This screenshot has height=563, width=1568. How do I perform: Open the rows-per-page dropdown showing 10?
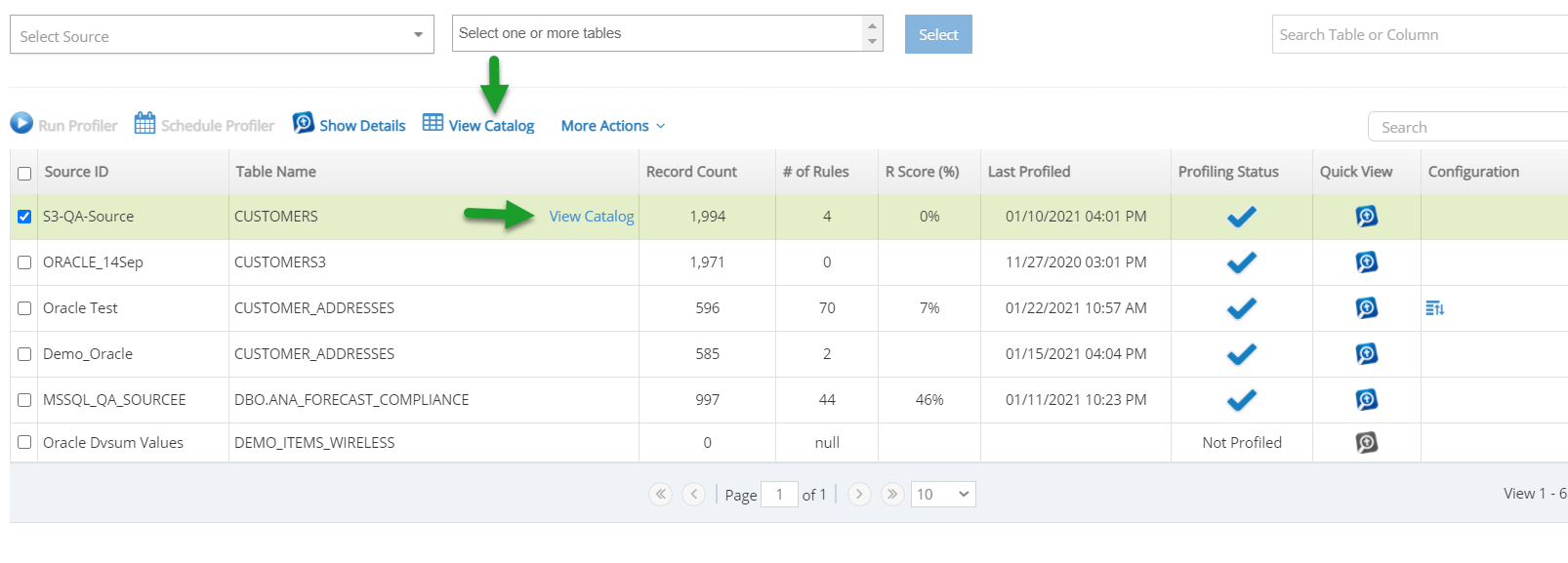tap(943, 494)
